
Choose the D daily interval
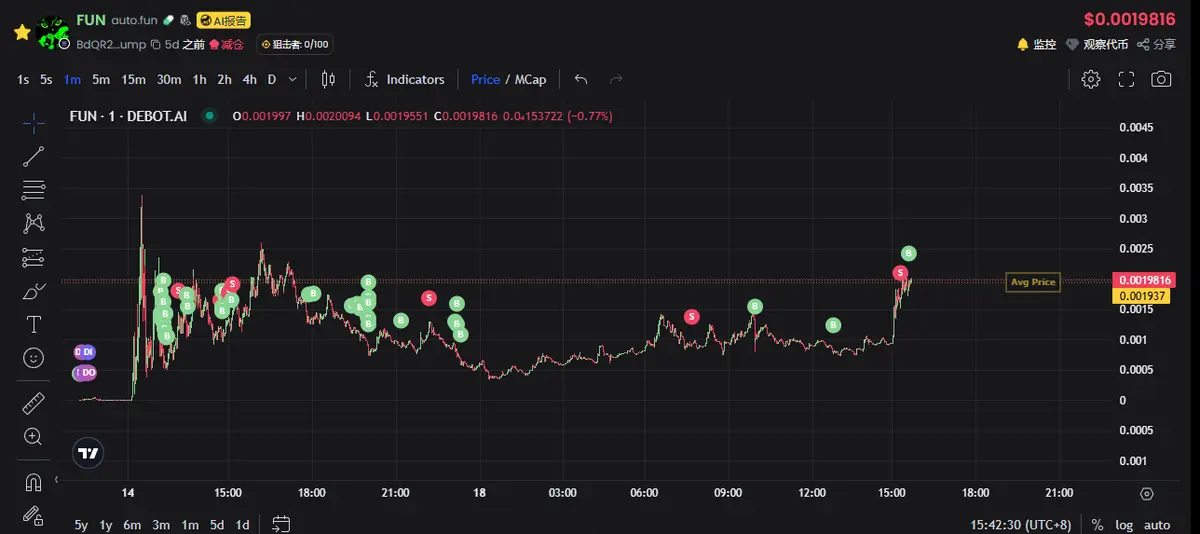pos(271,79)
